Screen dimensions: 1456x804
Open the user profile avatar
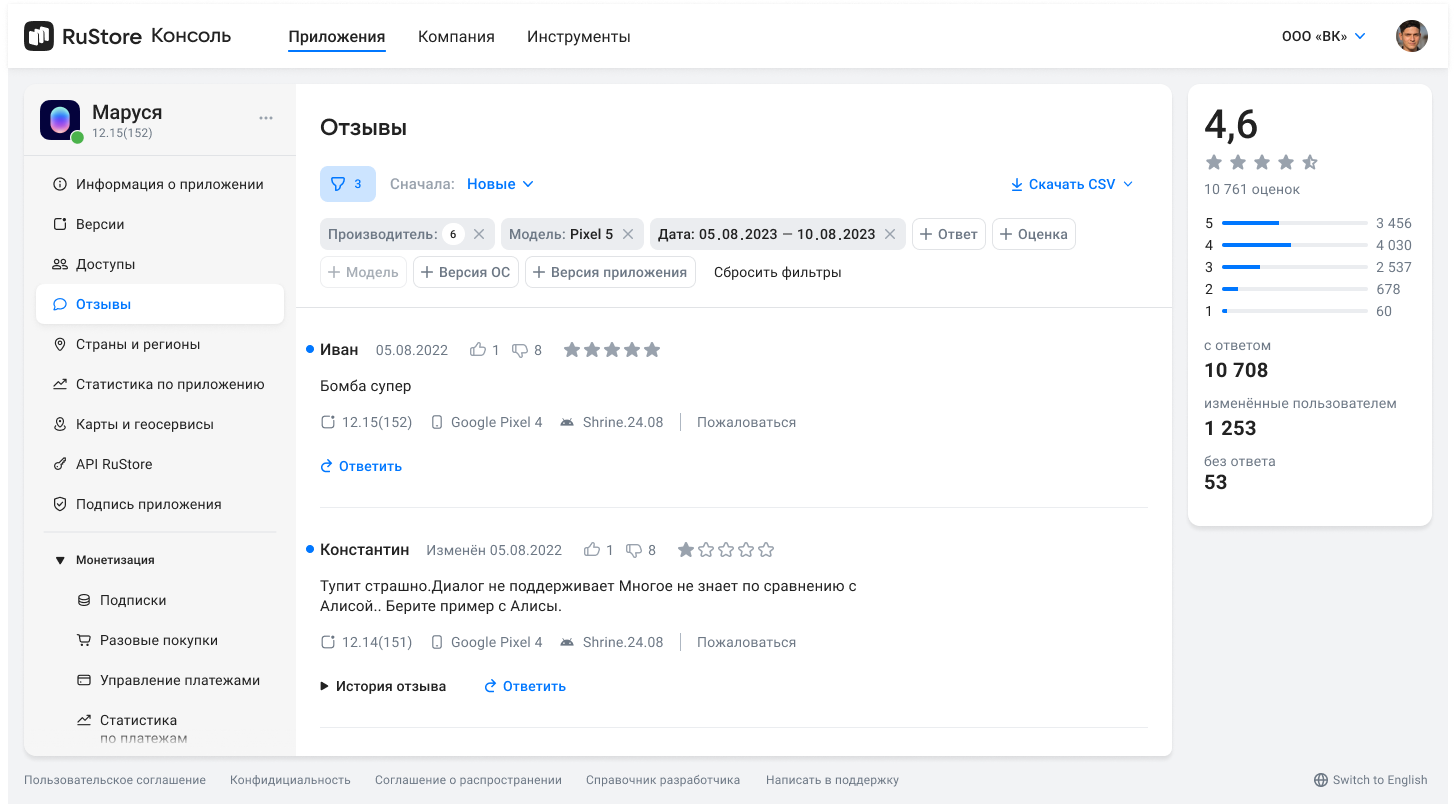[1411, 37]
